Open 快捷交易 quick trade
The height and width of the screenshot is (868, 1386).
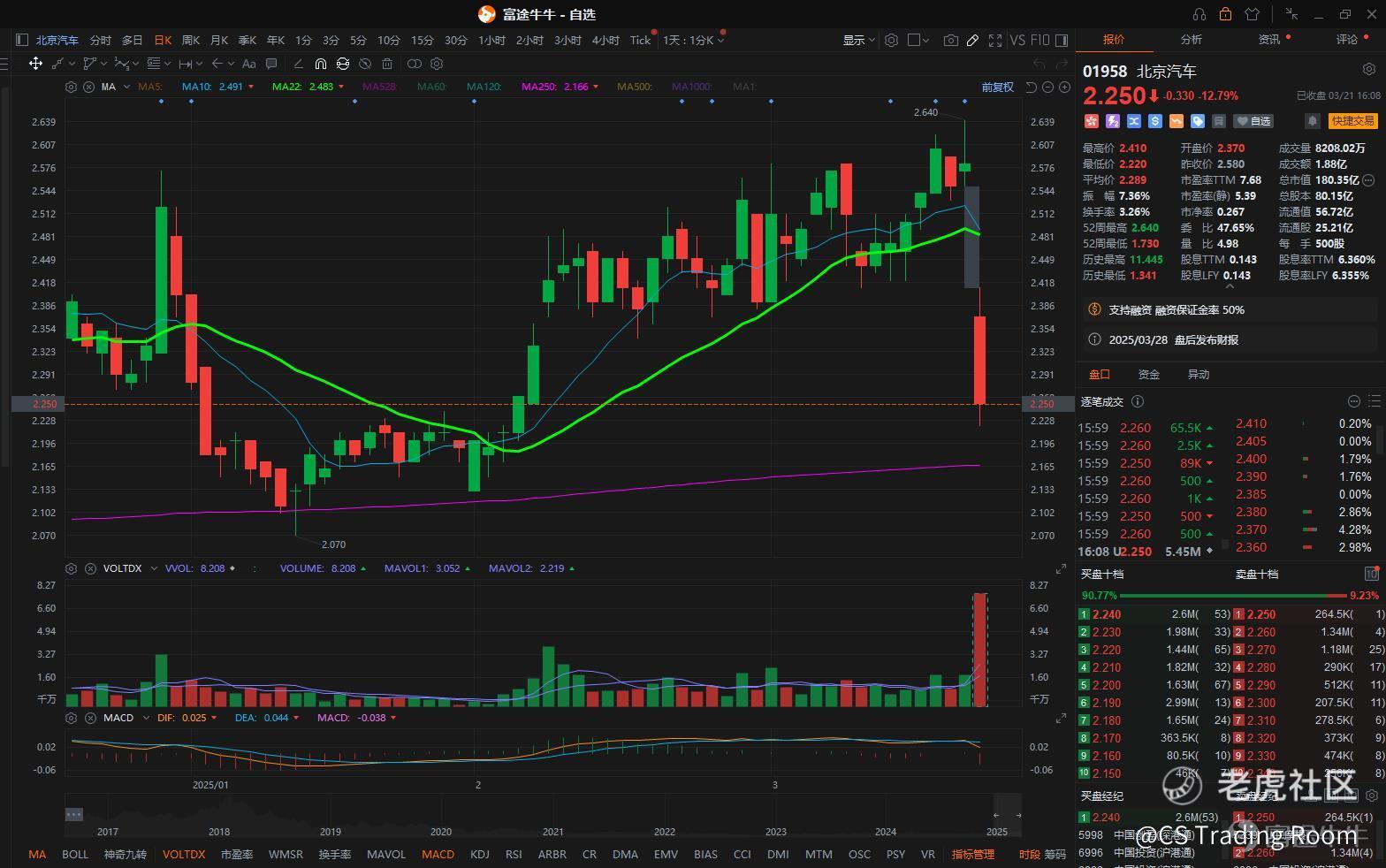pyautogui.click(x=1352, y=121)
